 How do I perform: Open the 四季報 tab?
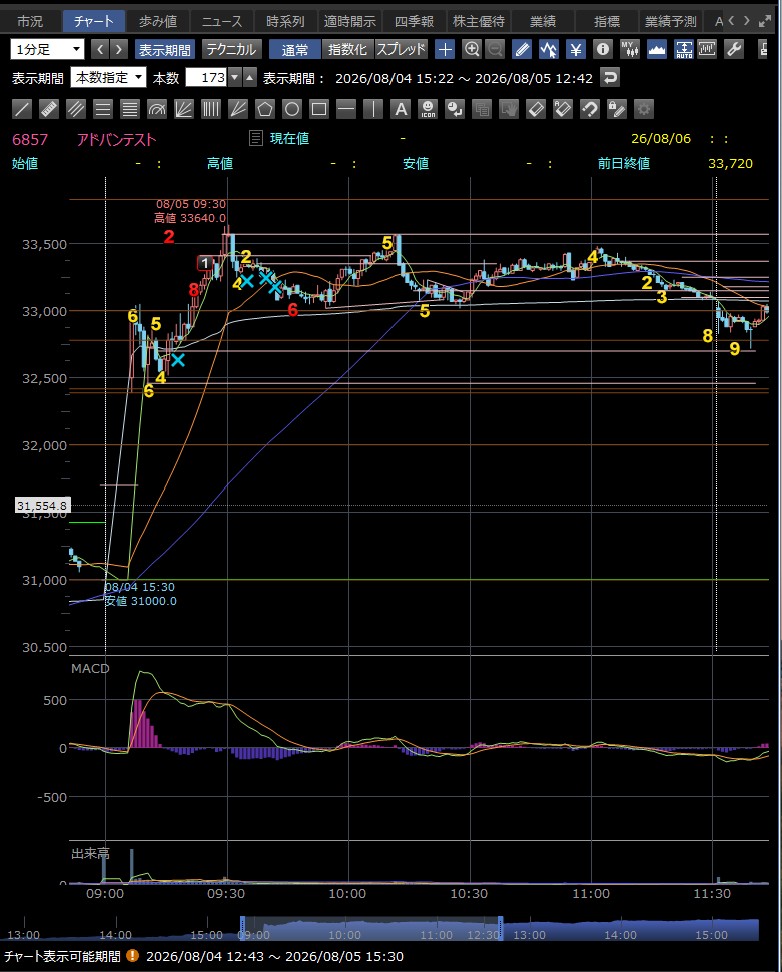point(414,21)
